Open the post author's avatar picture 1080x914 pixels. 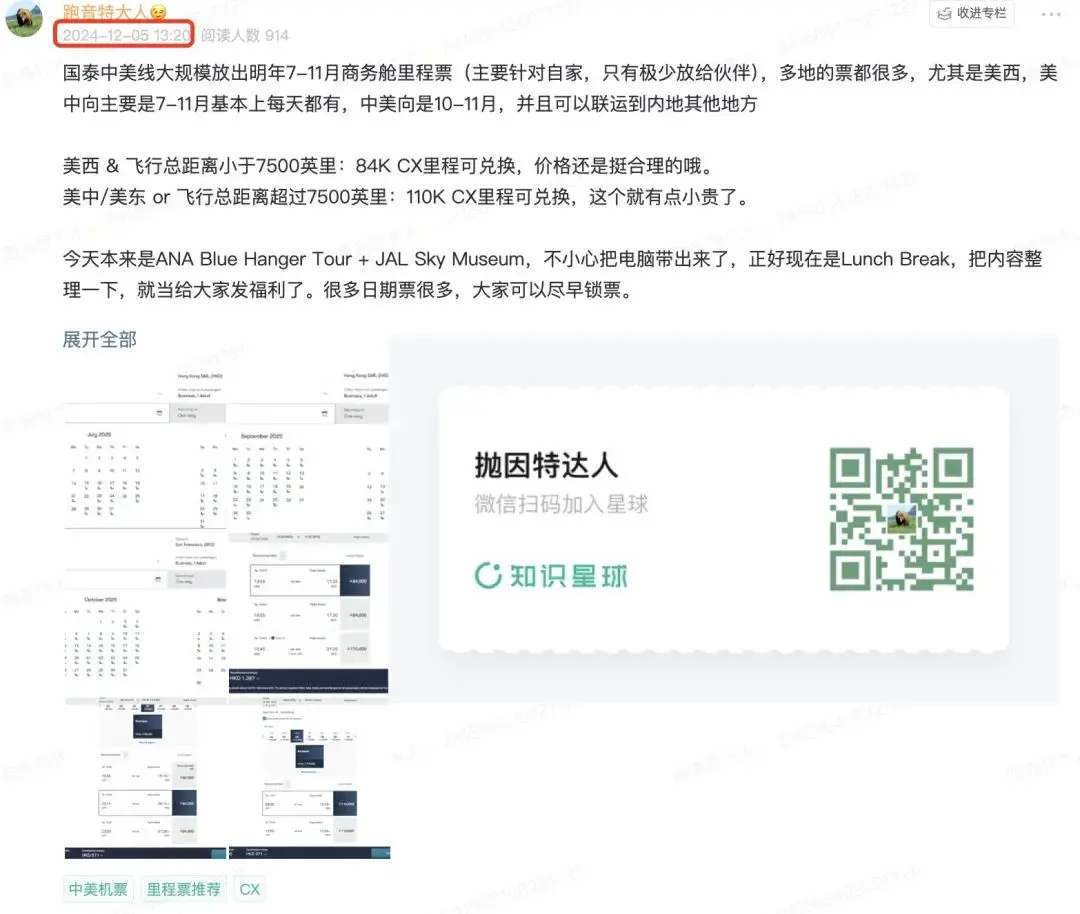(x=21, y=20)
